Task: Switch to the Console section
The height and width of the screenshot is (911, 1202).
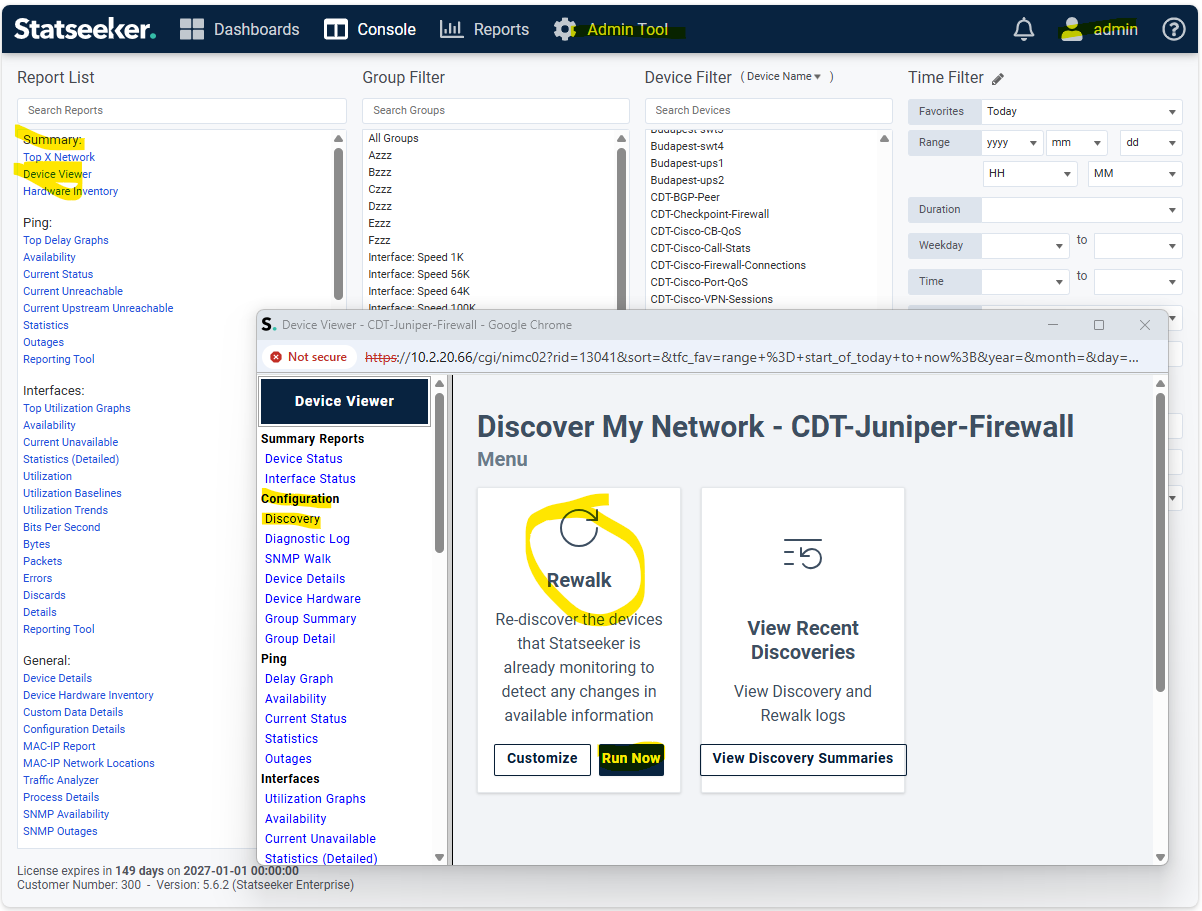Action: pyautogui.click(x=370, y=29)
